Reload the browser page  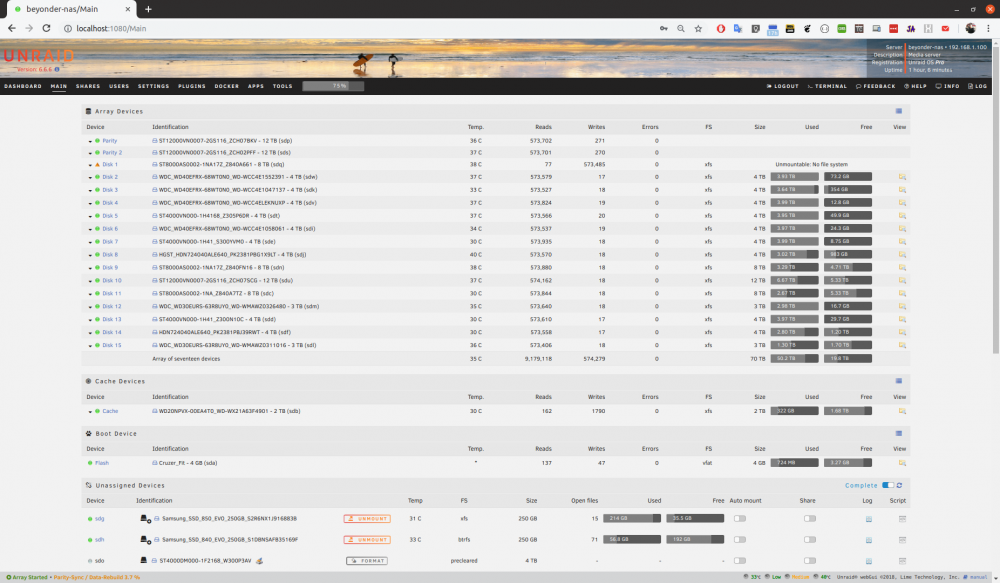tap(46, 28)
